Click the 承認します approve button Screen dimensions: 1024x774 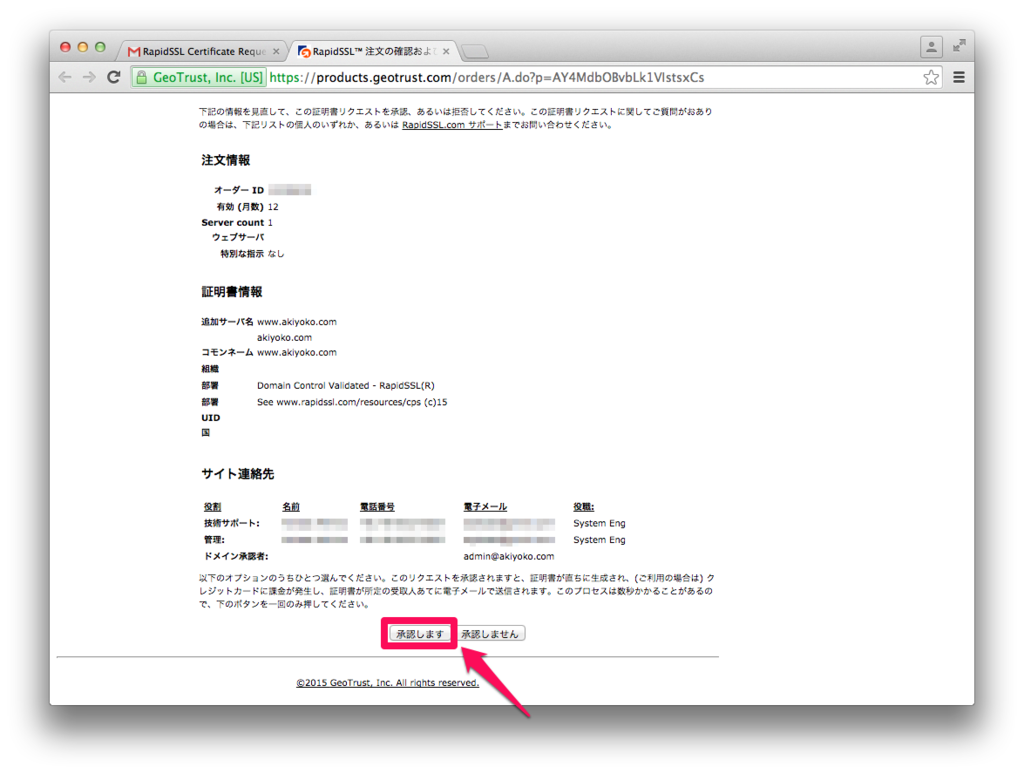(419, 634)
